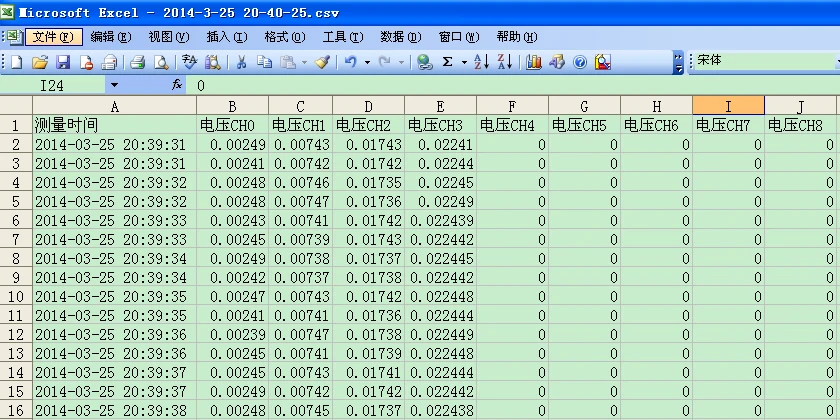Paste from clipboard icon
840x420 pixels.
click(288, 62)
